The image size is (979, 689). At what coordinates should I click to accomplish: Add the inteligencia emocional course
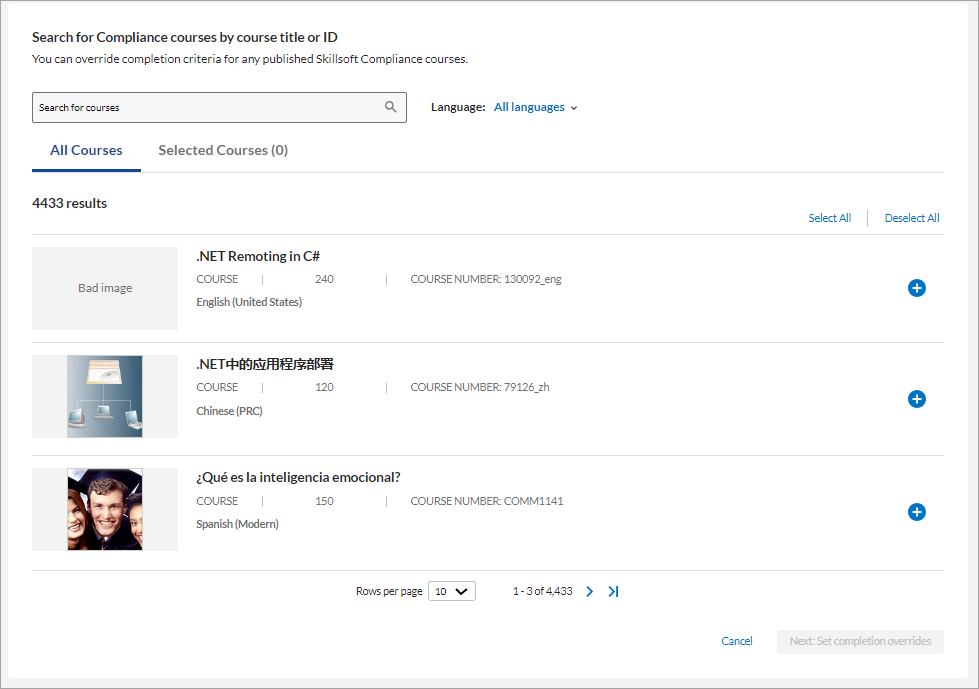pyautogui.click(x=916, y=512)
